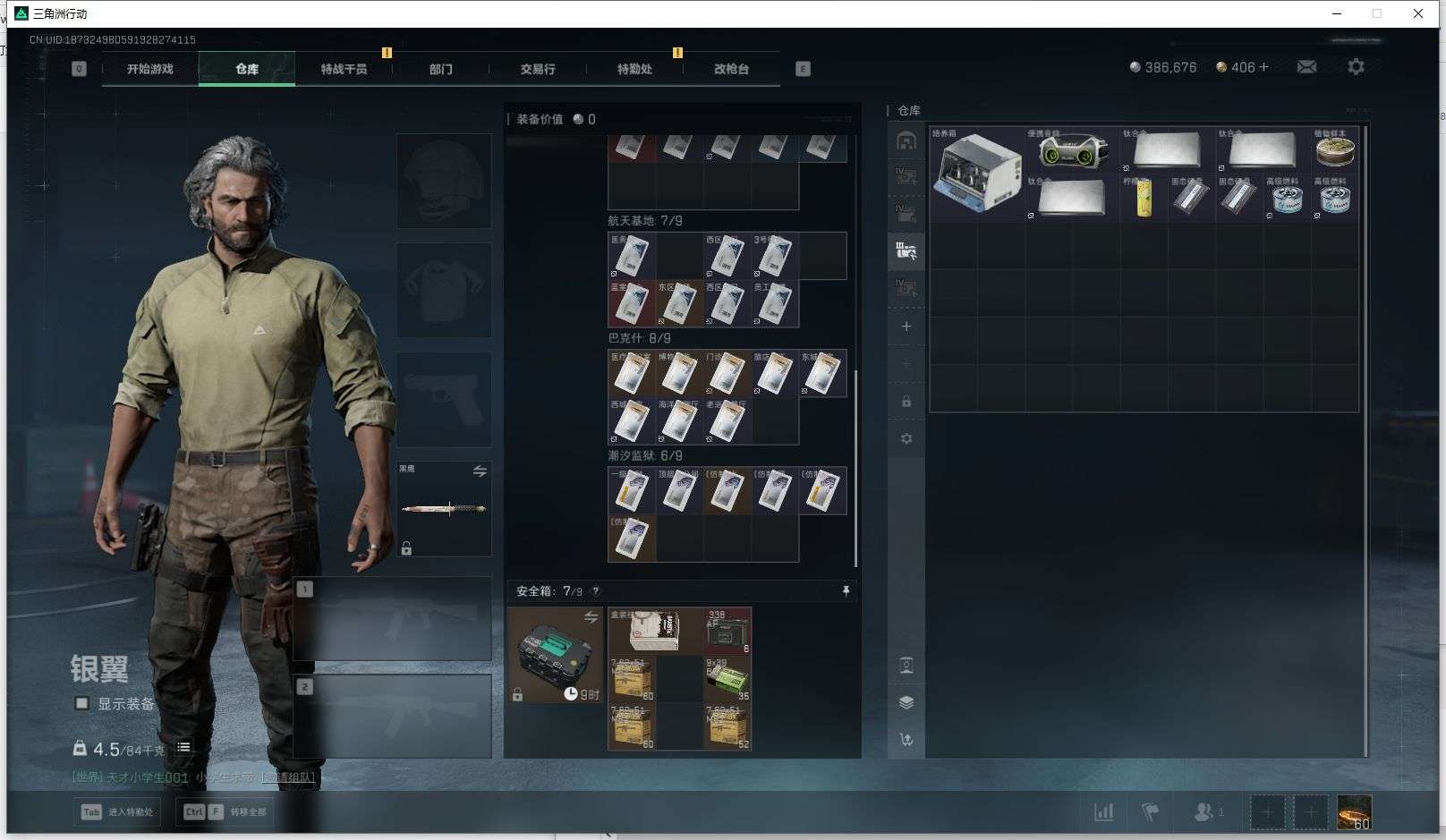The image size is (1446, 840).
Task: Select the .338 AP ammo box
Action: coord(727,631)
